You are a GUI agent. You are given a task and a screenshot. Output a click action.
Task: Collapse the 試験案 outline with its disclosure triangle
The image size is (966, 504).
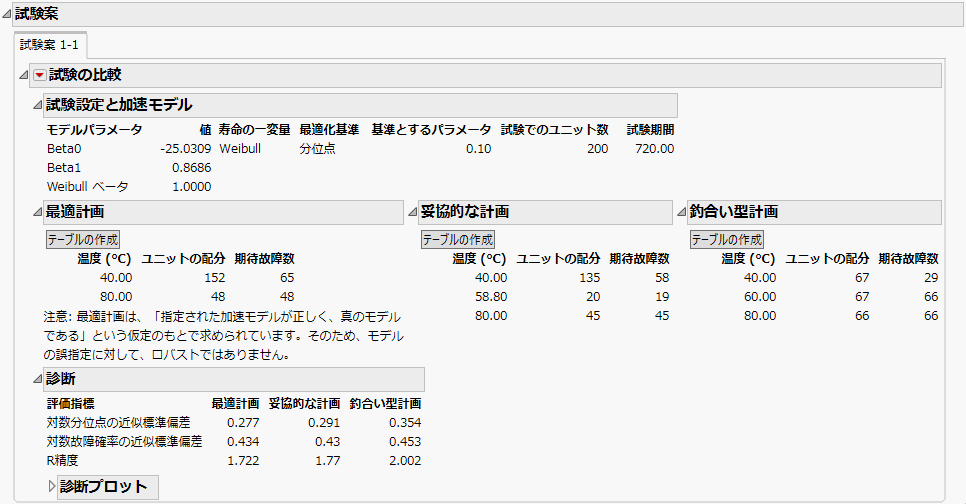coord(6,14)
